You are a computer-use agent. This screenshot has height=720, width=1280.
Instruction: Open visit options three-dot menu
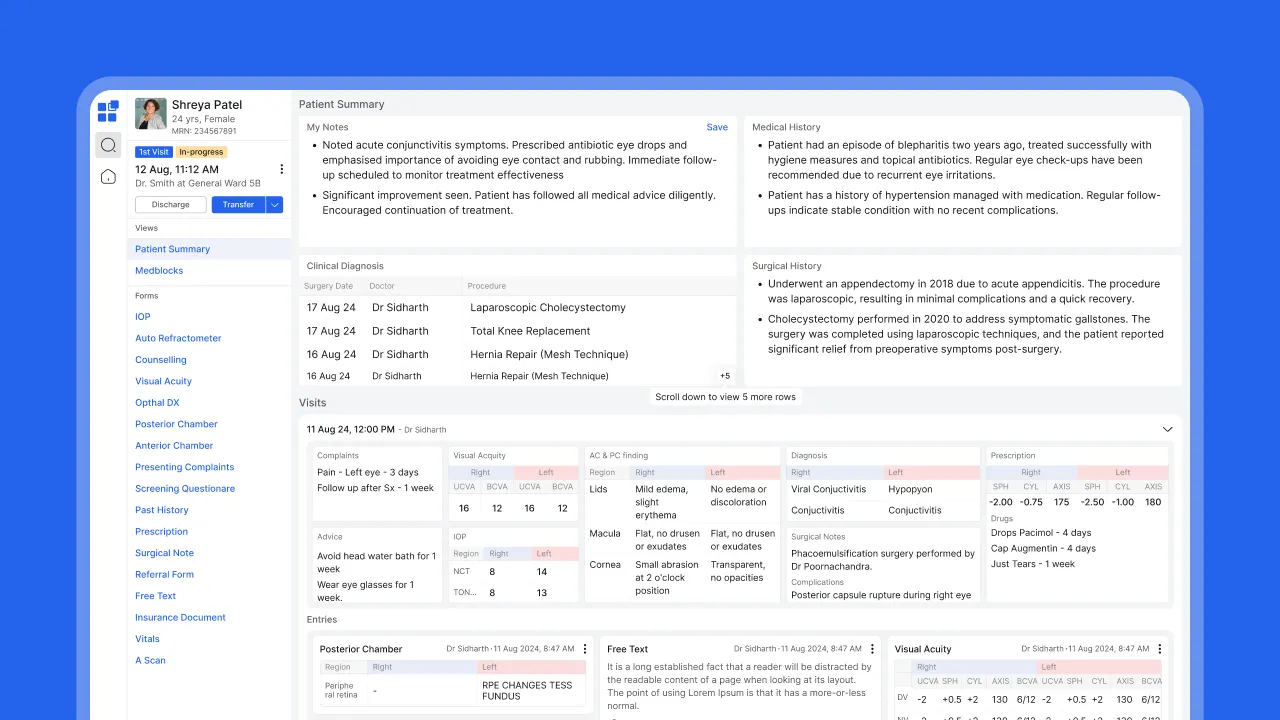(281, 170)
